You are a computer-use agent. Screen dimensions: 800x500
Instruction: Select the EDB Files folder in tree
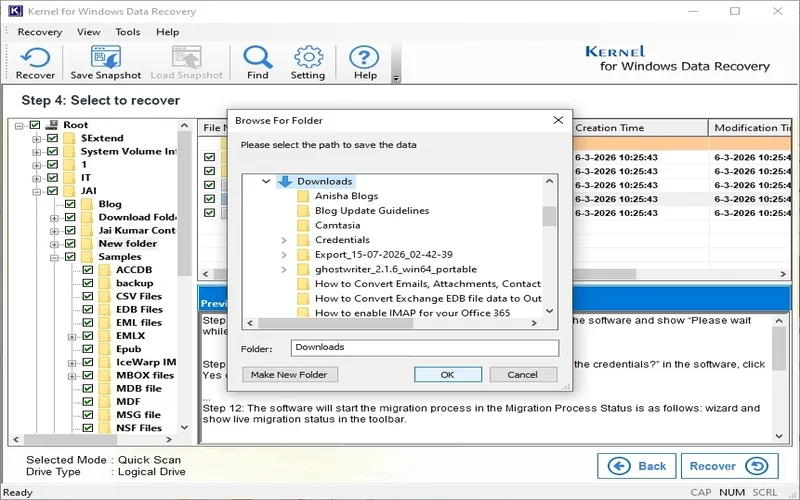[x=139, y=310]
